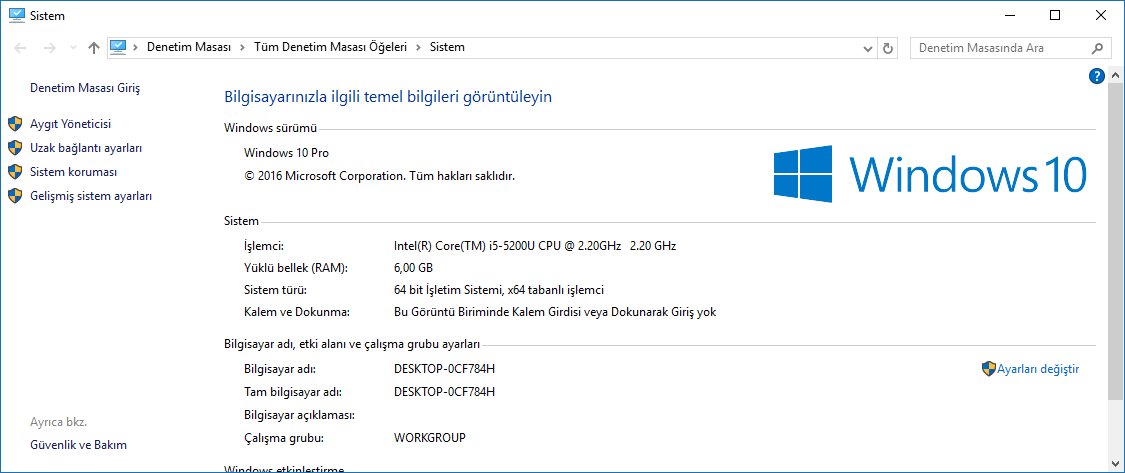This screenshot has height=473, width=1125.
Task: Select the Windows 10 Pro text
Action: pos(286,153)
